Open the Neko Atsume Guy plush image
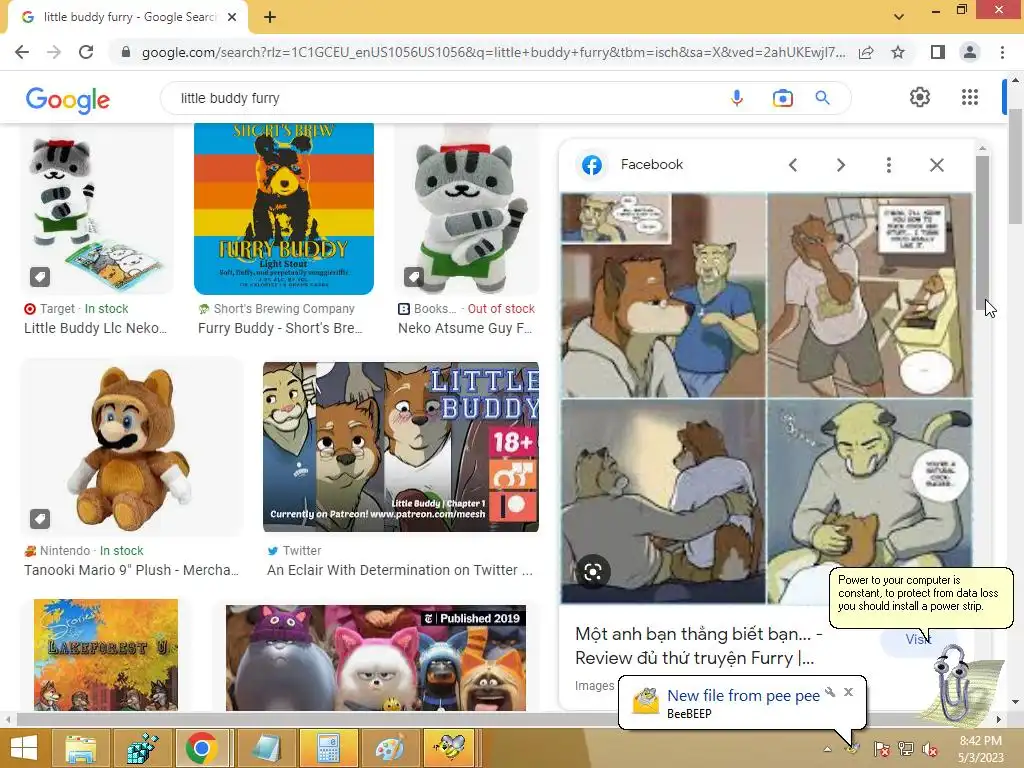1024x768 pixels. [467, 209]
